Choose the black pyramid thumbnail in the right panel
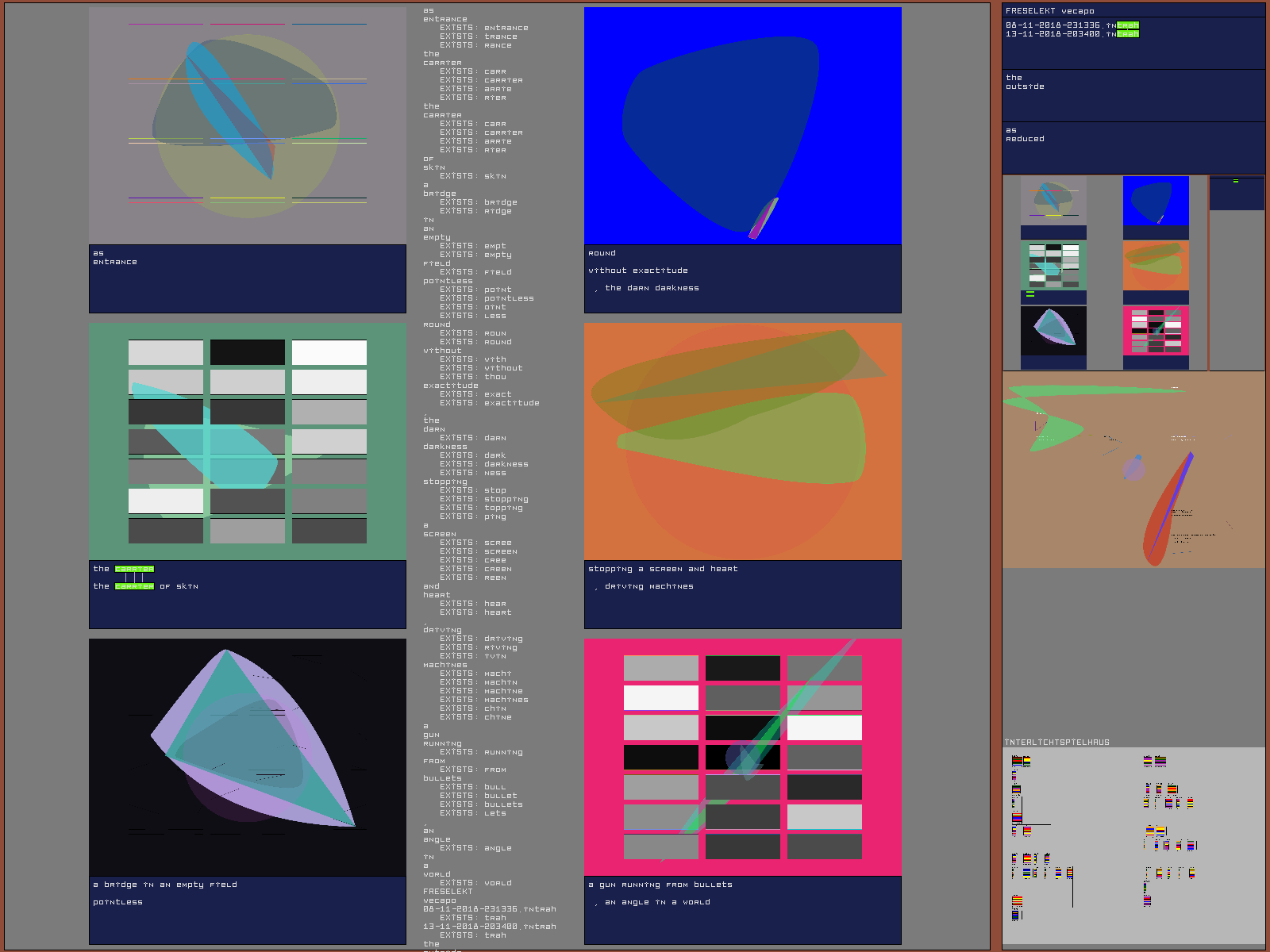 click(1053, 331)
